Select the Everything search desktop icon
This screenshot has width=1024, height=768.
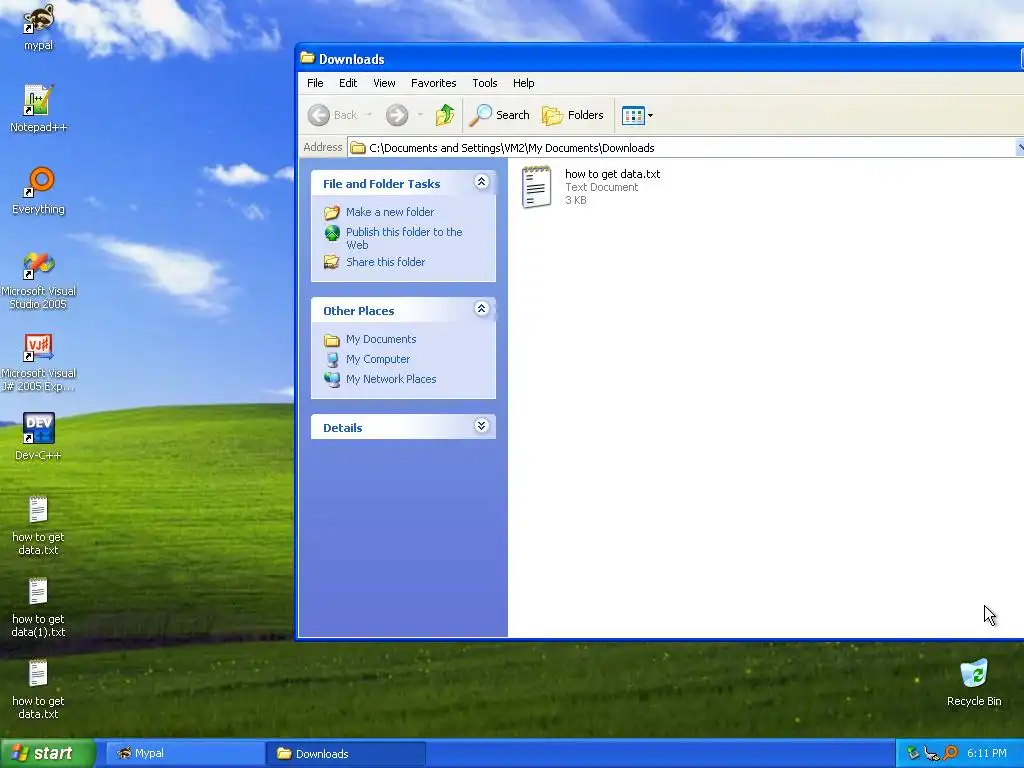click(x=38, y=191)
